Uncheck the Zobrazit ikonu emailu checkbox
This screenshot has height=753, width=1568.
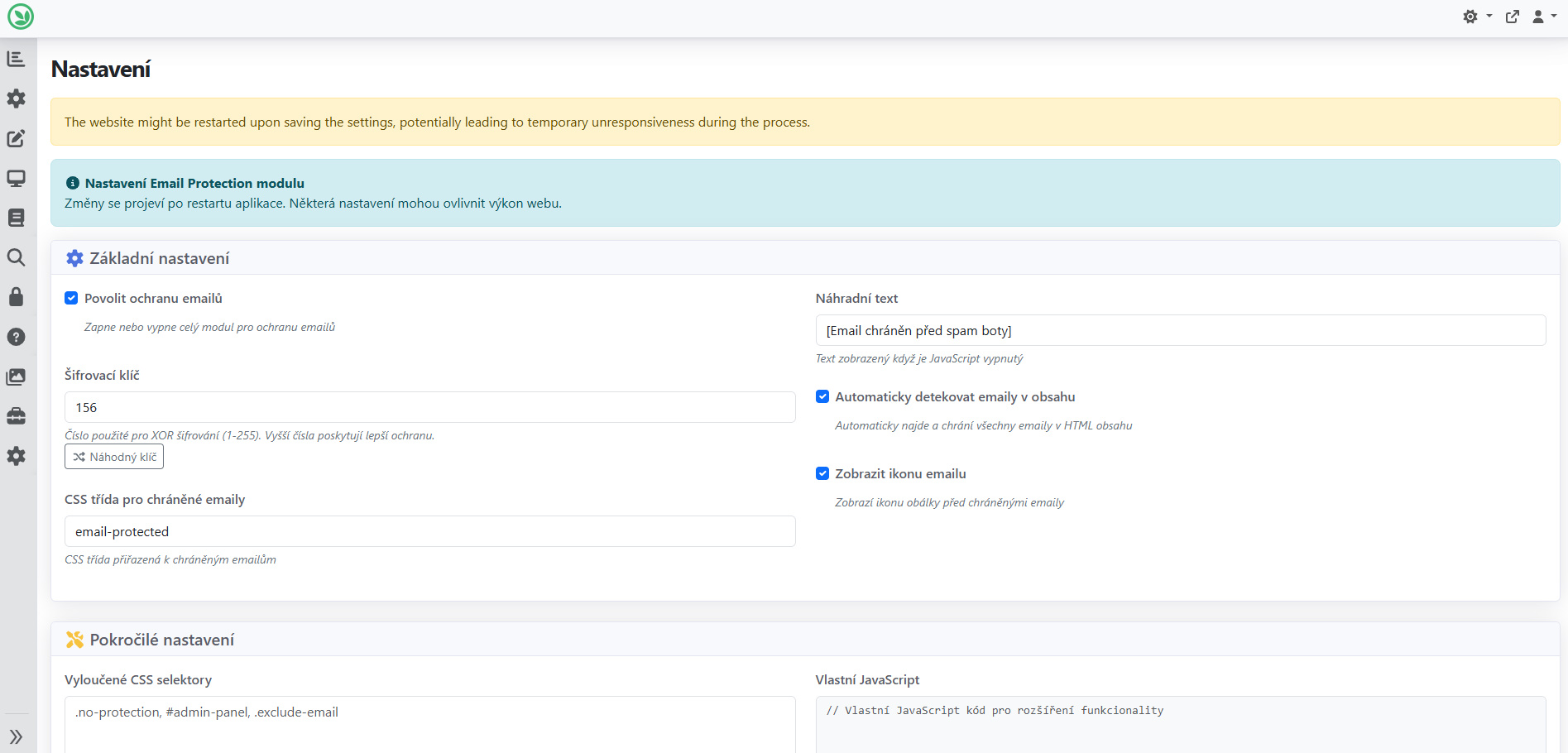point(822,473)
